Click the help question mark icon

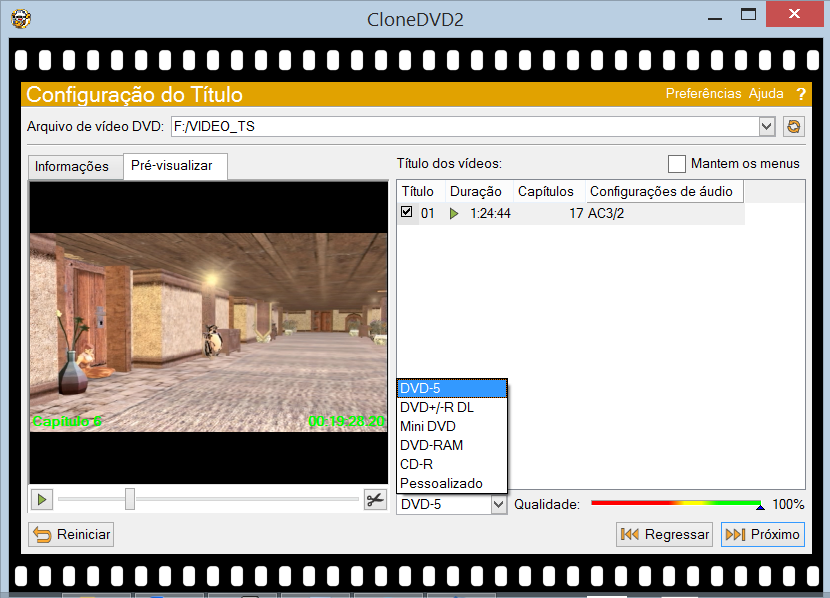click(801, 94)
